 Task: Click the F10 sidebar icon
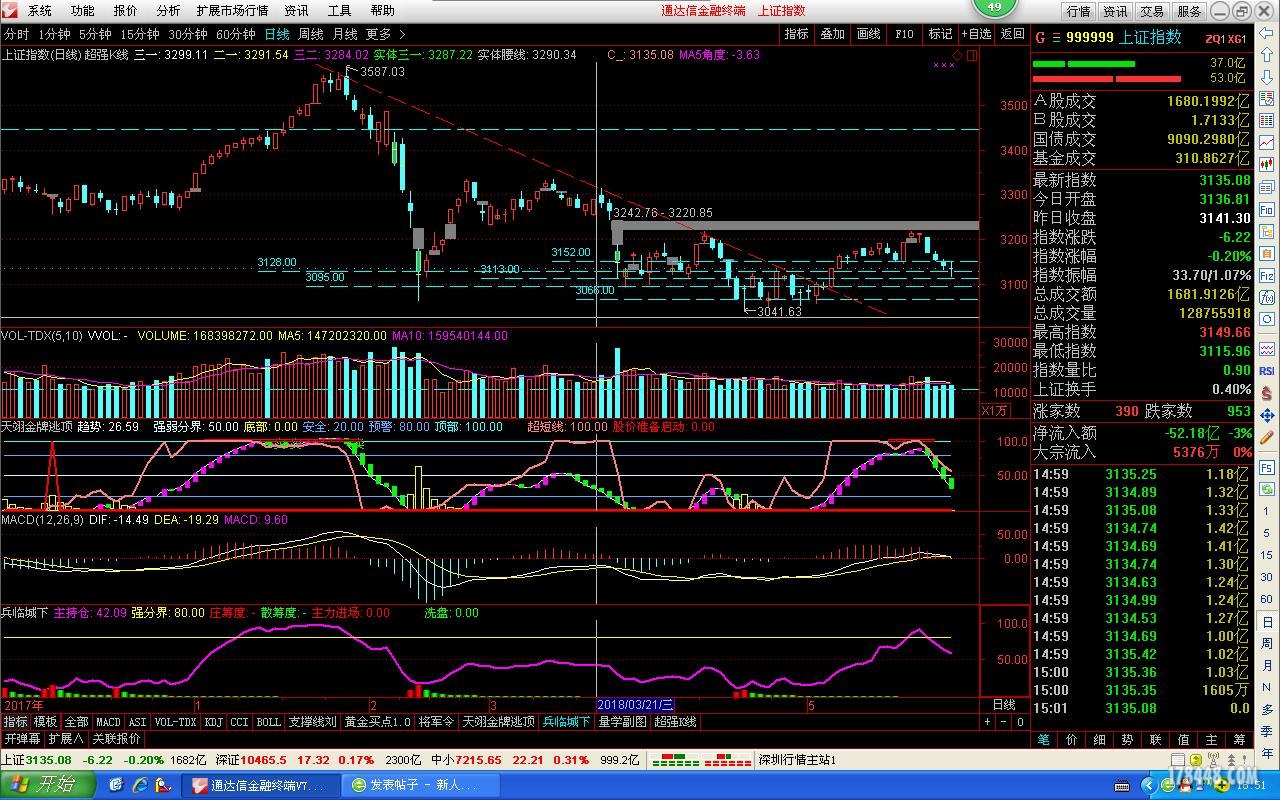[1267, 209]
